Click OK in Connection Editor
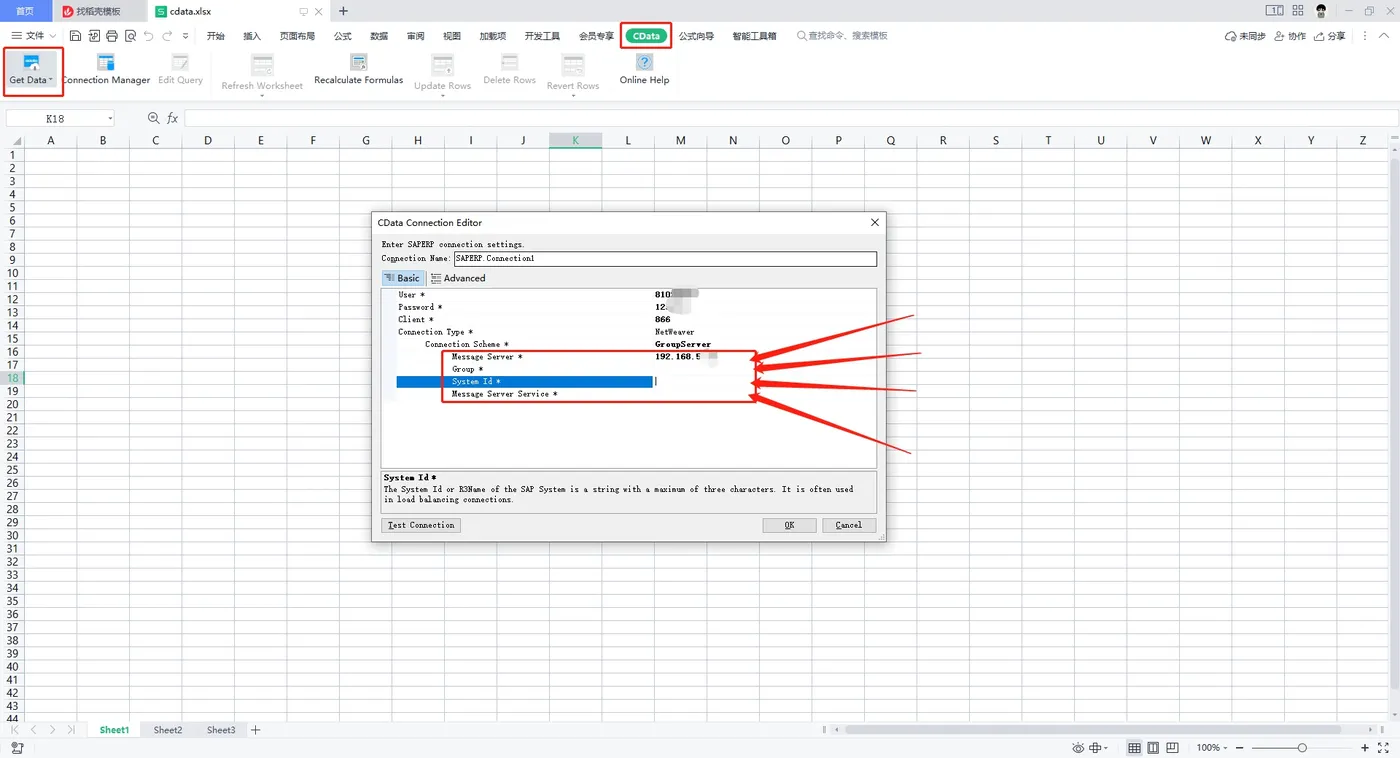 tap(789, 525)
